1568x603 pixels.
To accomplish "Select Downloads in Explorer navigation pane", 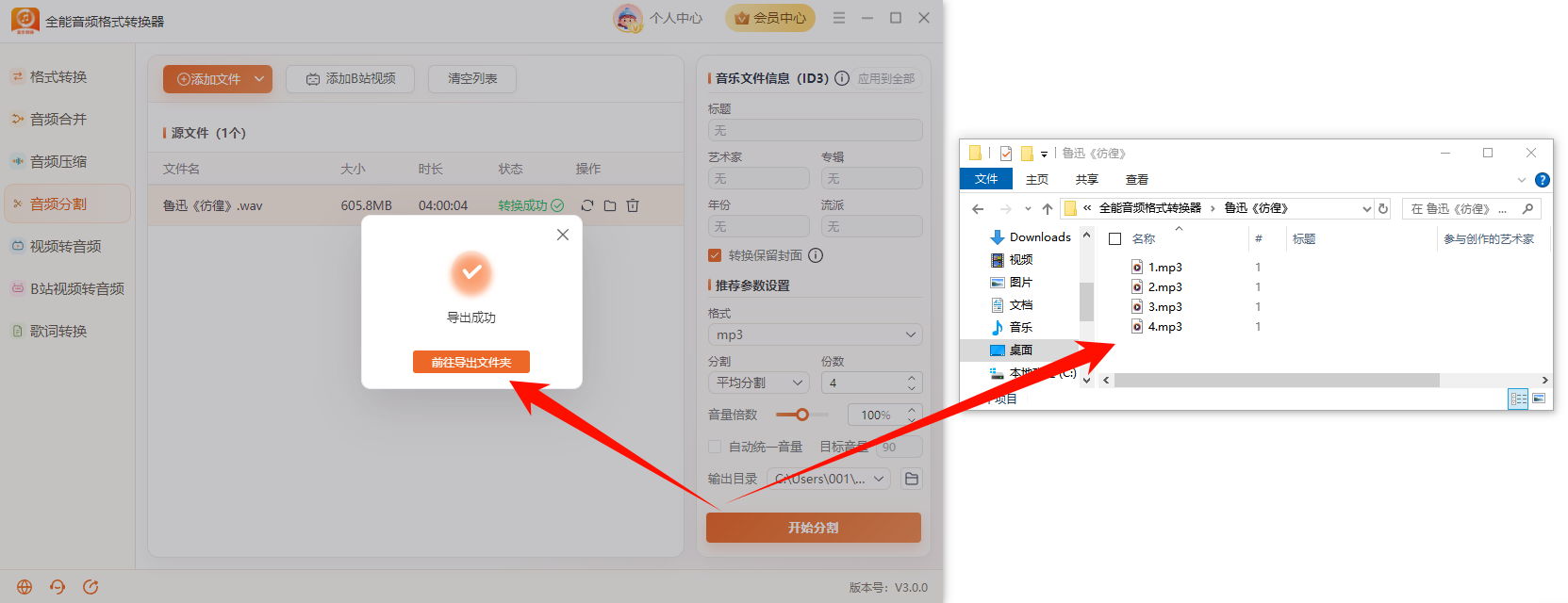I will [1031, 237].
